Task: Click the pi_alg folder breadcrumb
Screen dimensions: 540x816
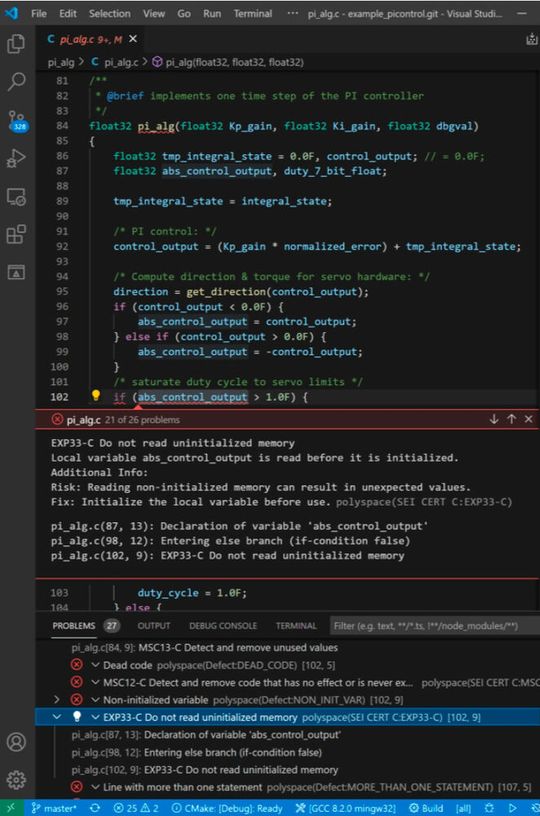Action: click(61, 62)
